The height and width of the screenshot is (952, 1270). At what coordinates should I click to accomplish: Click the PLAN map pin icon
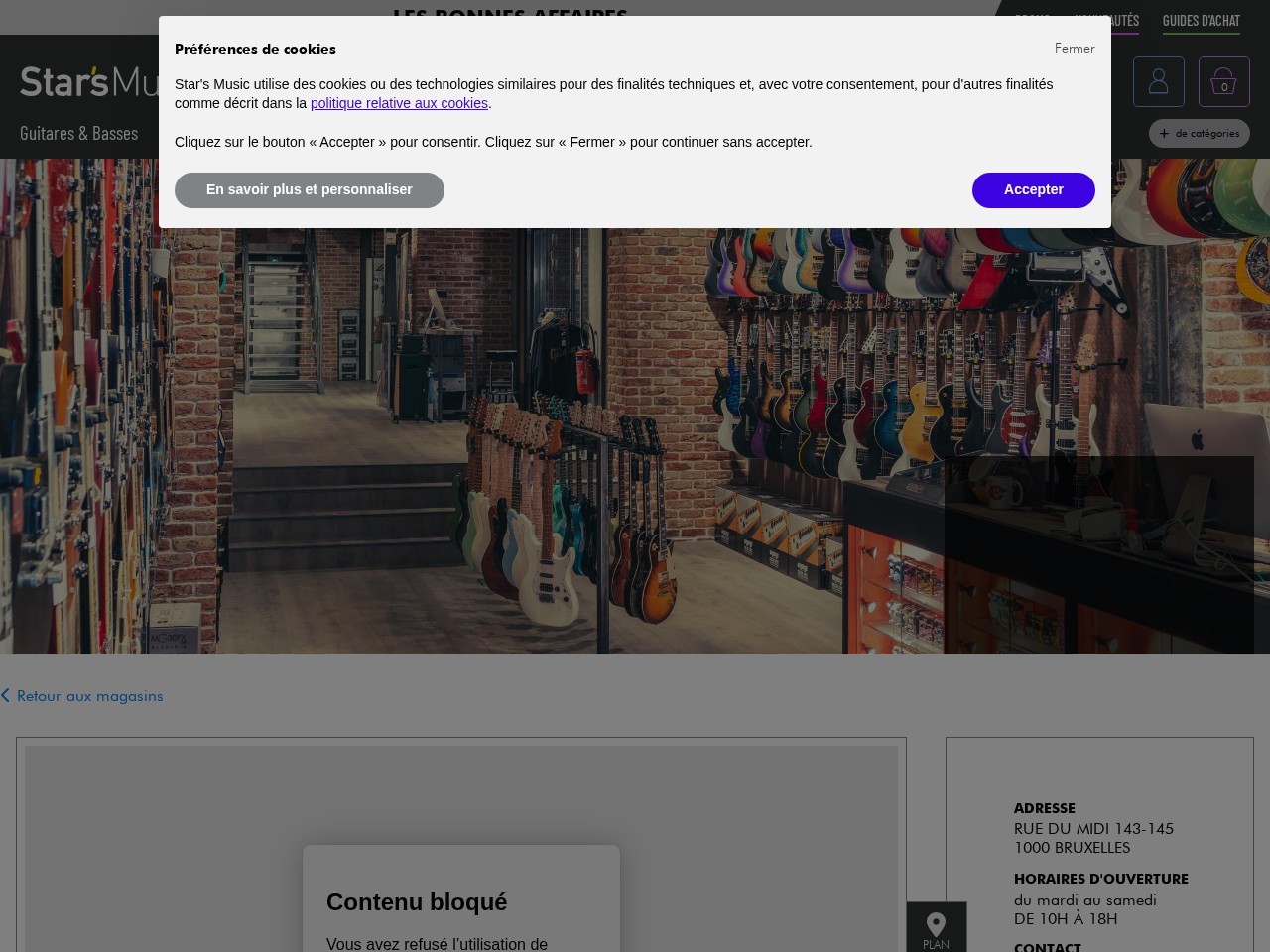(936, 923)
